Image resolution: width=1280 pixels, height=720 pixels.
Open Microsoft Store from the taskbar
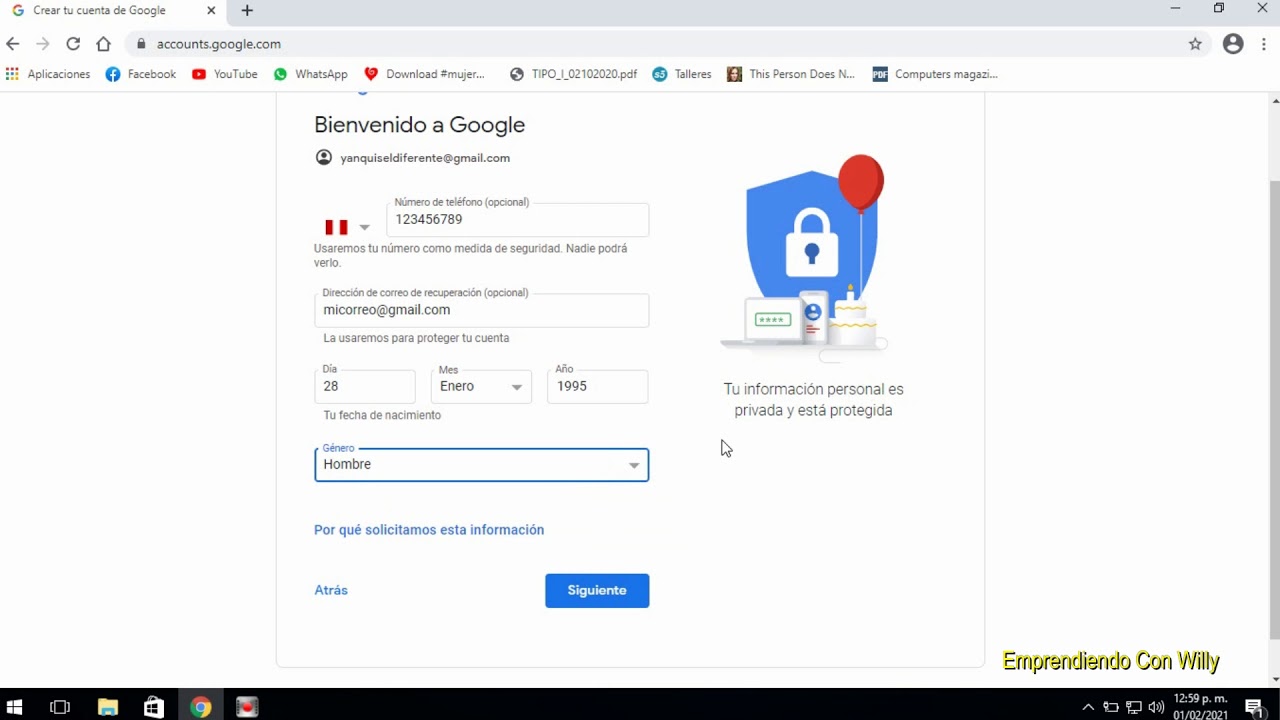[x=153, y=707]
